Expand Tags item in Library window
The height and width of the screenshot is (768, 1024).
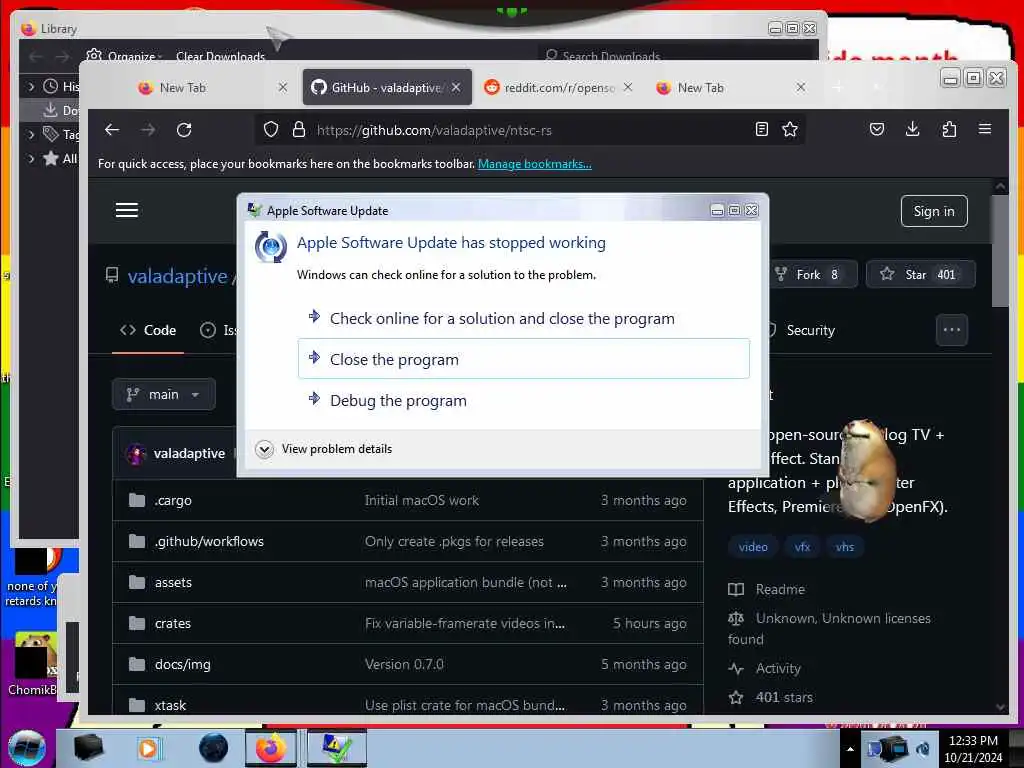pos(31,135)
